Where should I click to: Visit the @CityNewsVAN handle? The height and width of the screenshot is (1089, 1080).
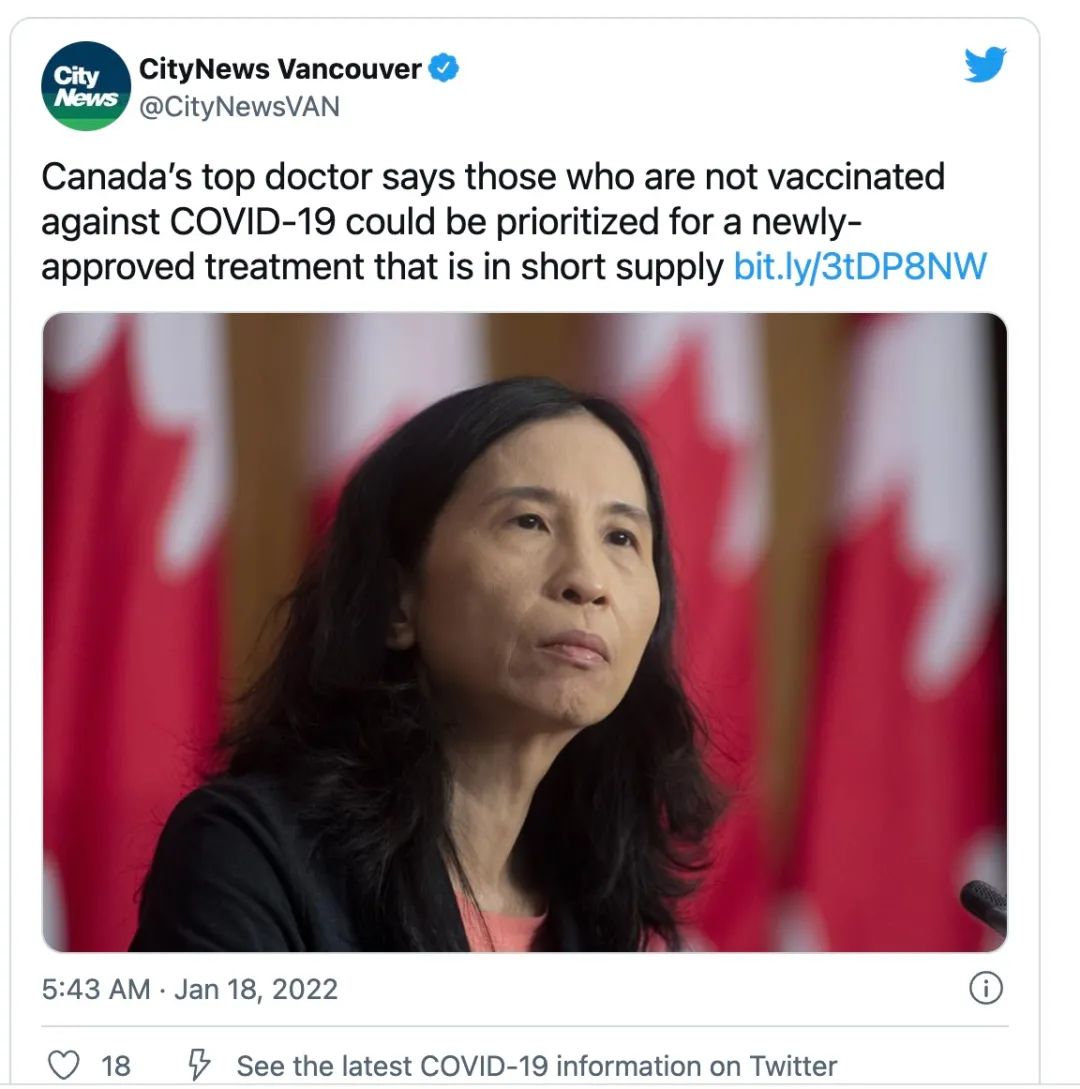pos(240,107)
